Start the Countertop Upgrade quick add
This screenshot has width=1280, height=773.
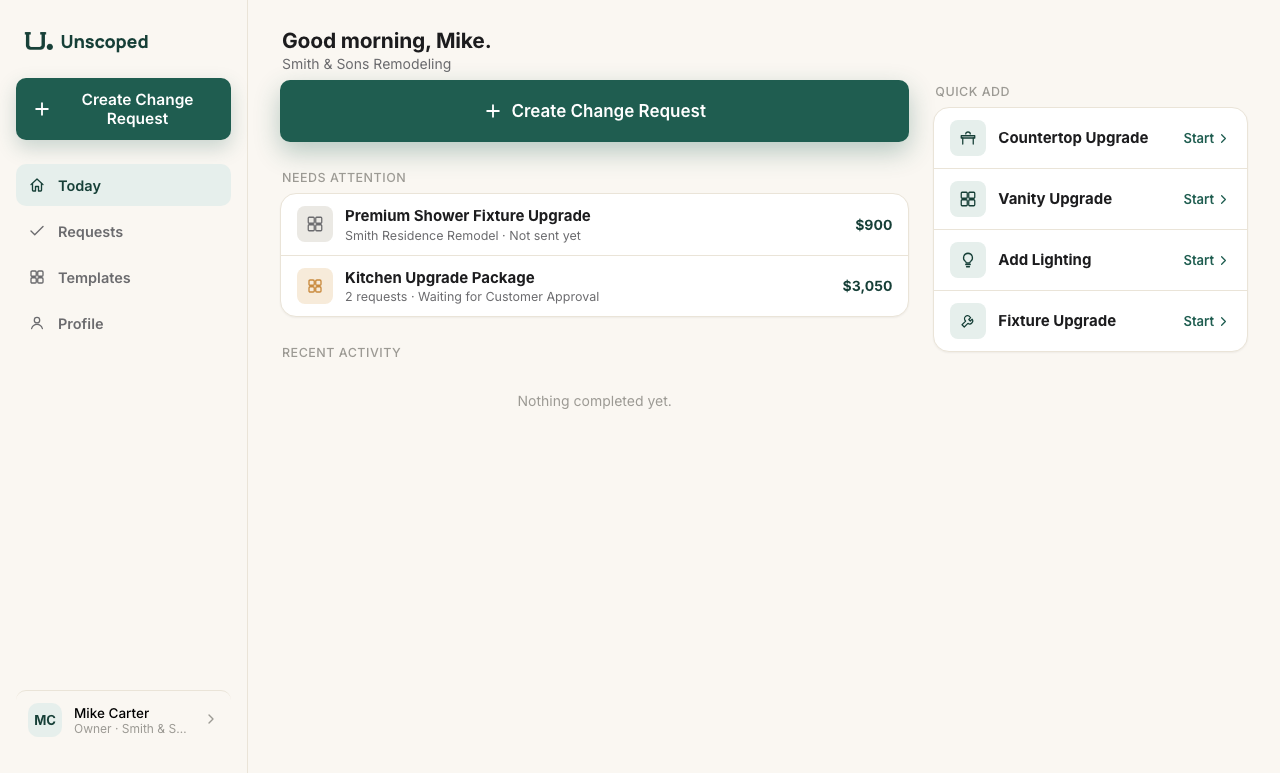1205,138
